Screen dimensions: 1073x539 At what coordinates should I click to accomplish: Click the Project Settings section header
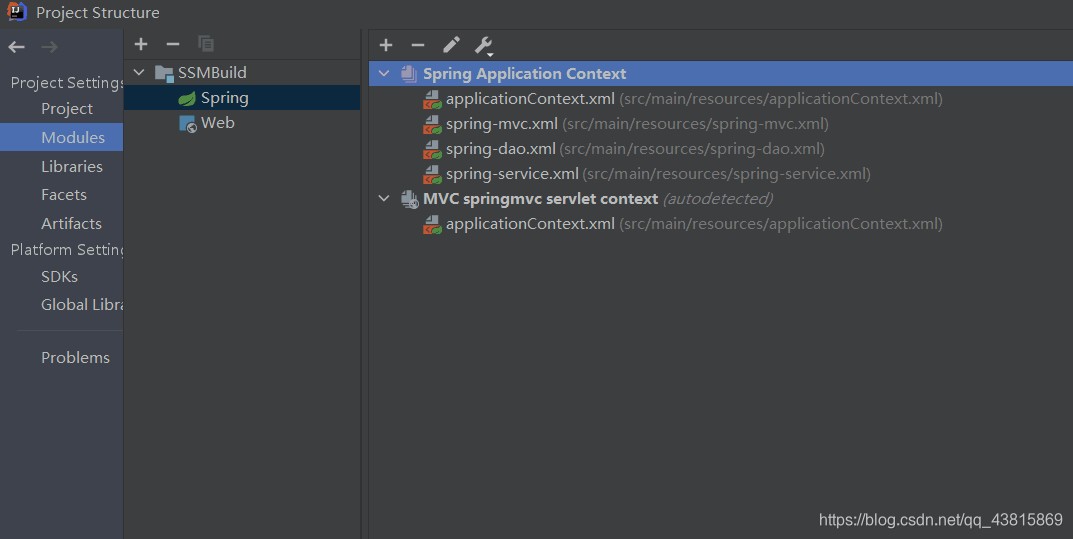(66, 83)
